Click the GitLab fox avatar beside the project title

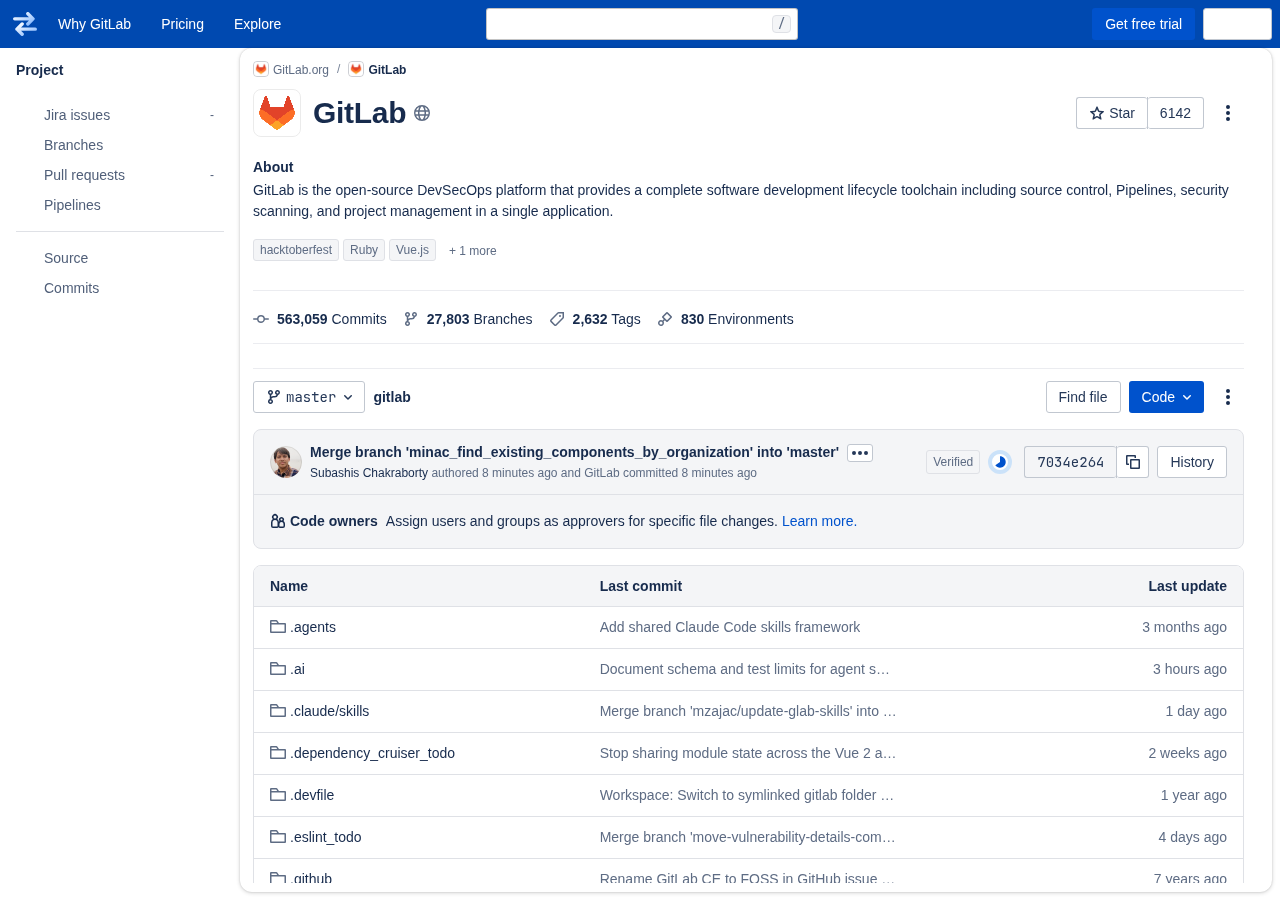[x=277, y=113]
